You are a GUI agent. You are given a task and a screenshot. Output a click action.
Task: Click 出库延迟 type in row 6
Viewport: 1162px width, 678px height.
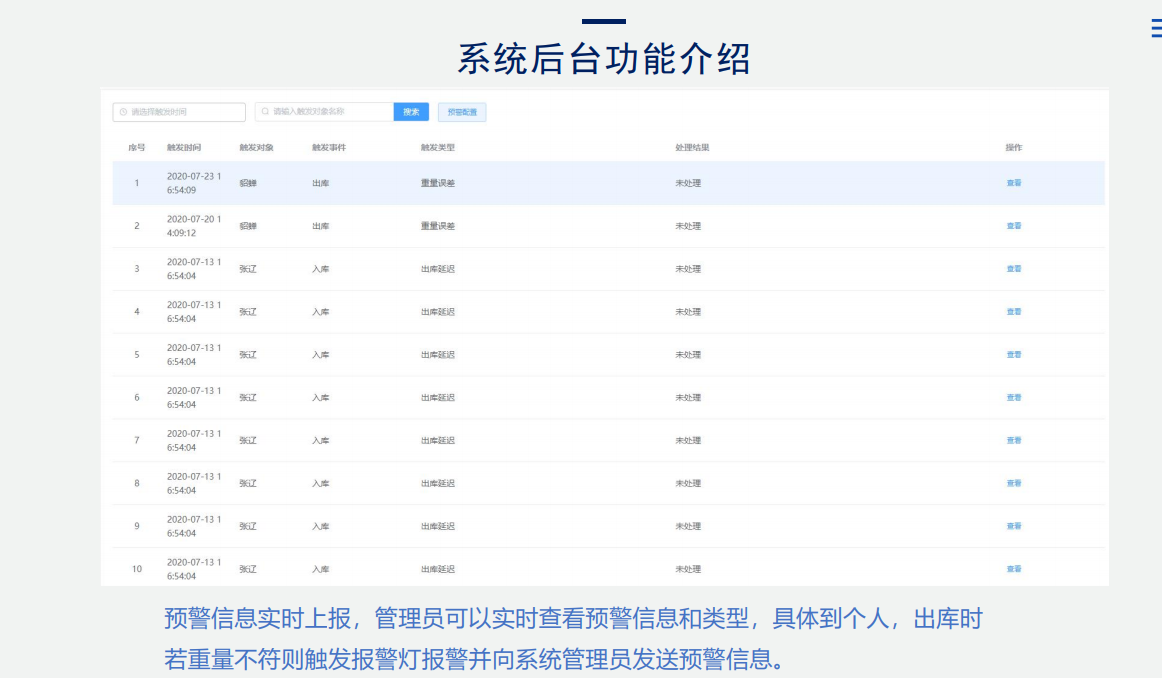[x=438, y=398]
